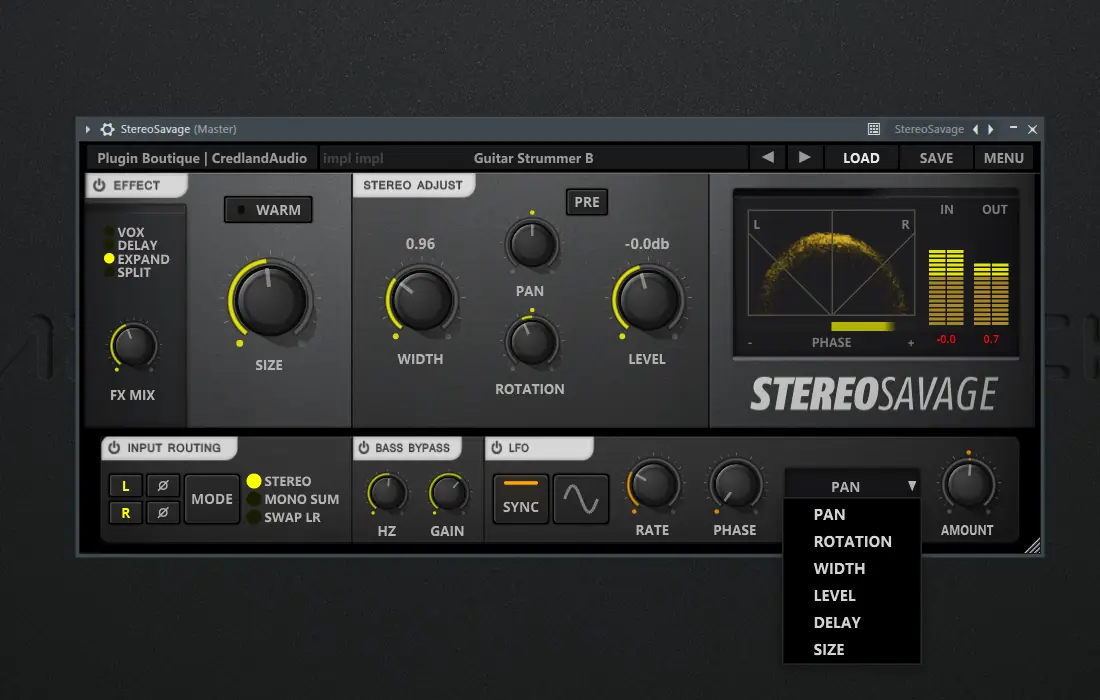Click the LFO AMOUNT knob
The width and height of the screenshot is (1100, 700).
[968, 485]
